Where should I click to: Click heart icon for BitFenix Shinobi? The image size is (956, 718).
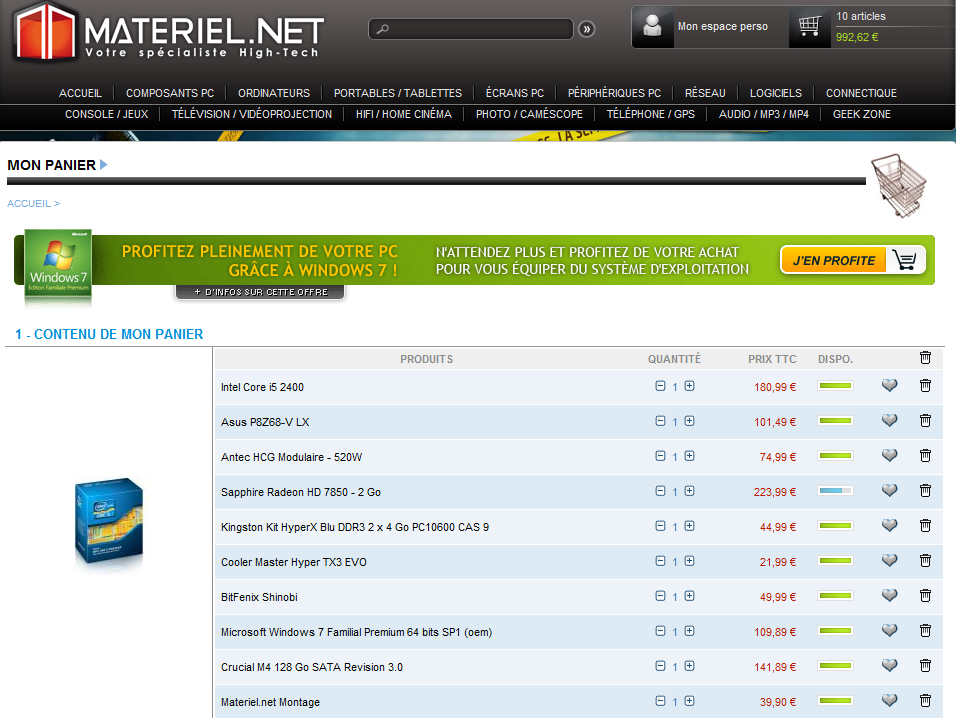tap(889, 596)
